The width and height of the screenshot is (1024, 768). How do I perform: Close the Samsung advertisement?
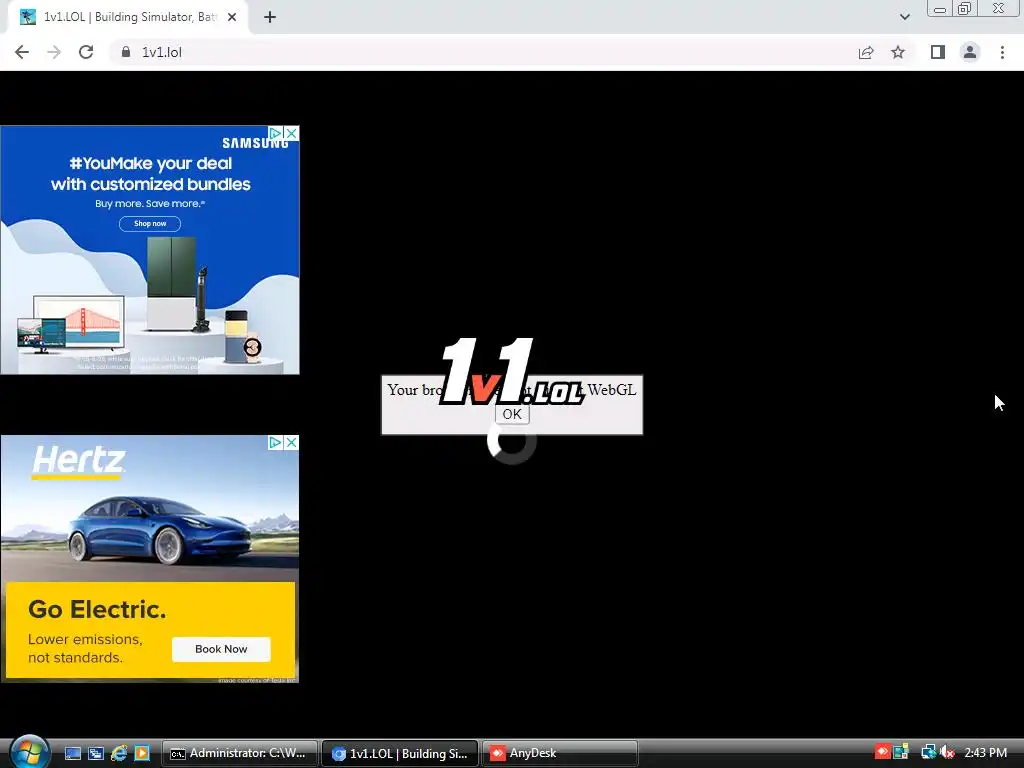[291, 133]
